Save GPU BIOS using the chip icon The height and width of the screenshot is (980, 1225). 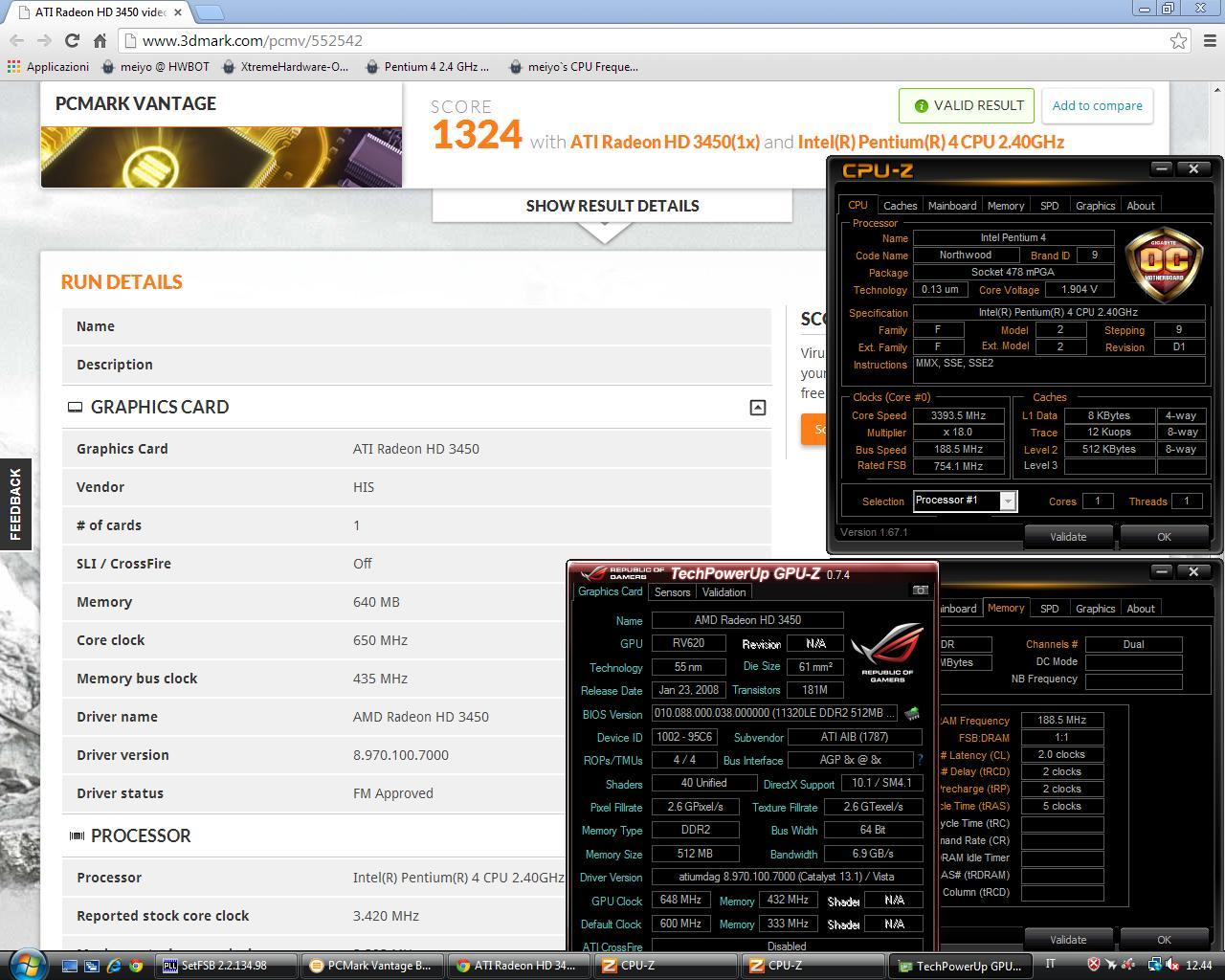click(912, 714)
